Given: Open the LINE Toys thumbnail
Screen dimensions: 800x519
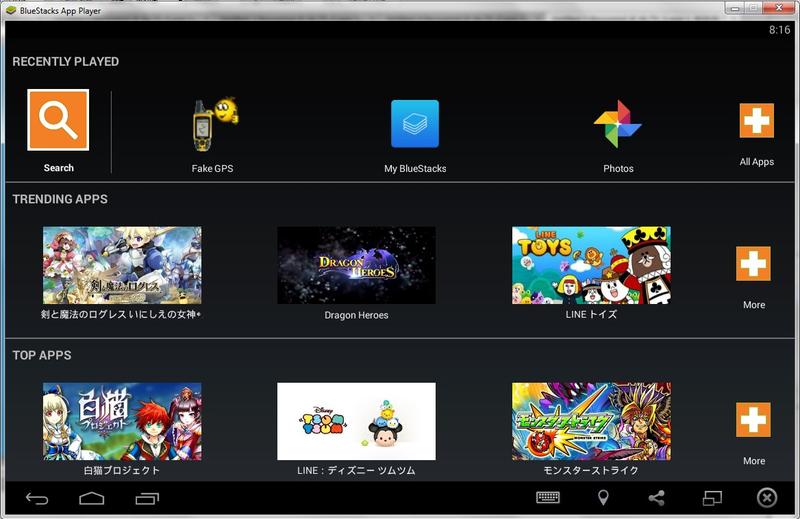Looking at the screenshot, I should click(x=591, y=265).
